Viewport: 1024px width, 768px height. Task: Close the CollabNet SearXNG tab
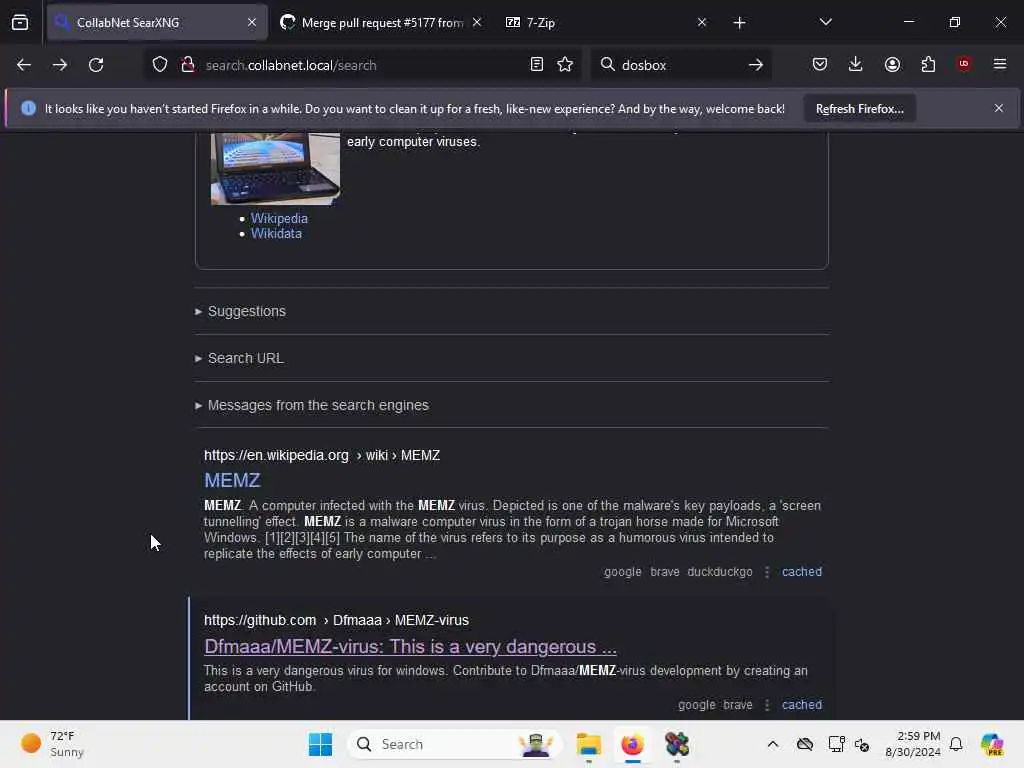coord(252,22)
